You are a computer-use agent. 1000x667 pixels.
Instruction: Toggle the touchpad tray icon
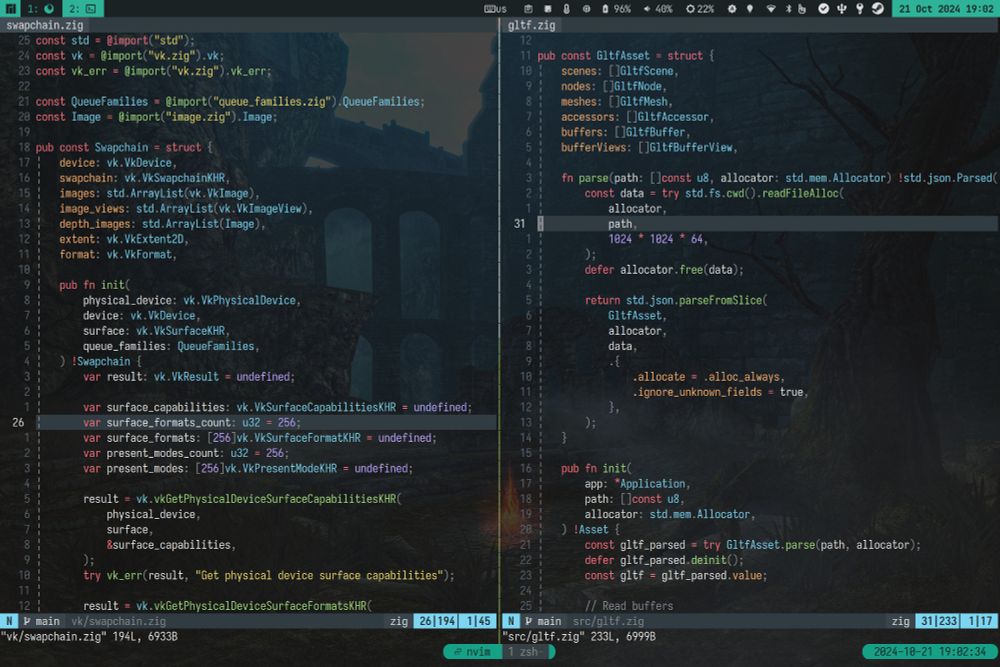click(x=804, y=7)
